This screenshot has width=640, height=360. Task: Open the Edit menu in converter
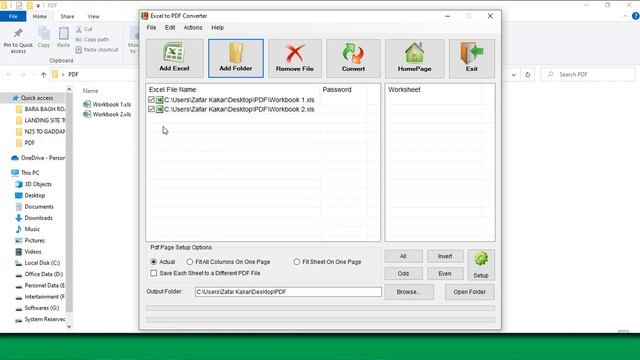point(170,28)
